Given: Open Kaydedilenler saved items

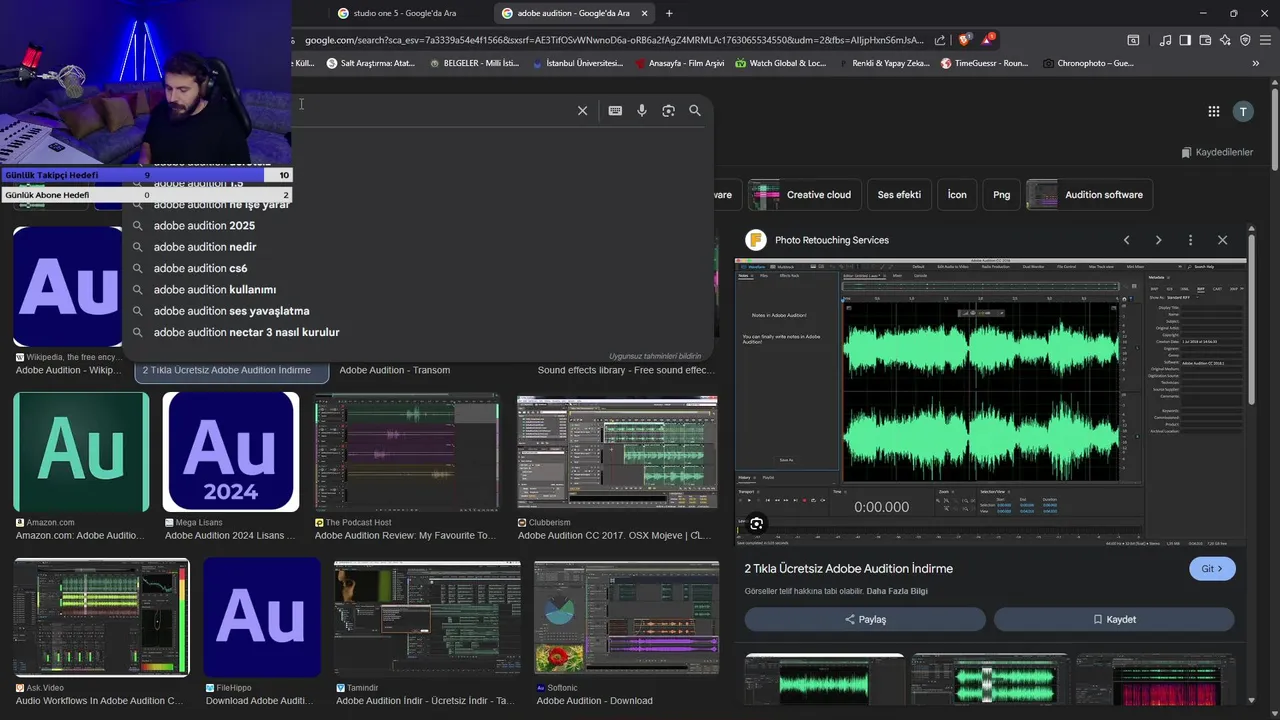Looking at the screenshot, I should 1217,152.
